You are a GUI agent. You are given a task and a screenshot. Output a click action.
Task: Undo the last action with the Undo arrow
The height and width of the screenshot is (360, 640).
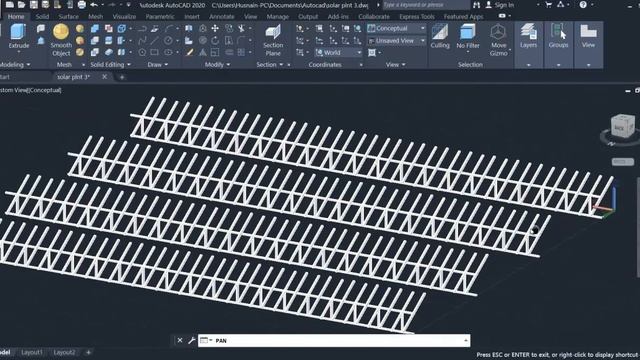tap(94, 5)
